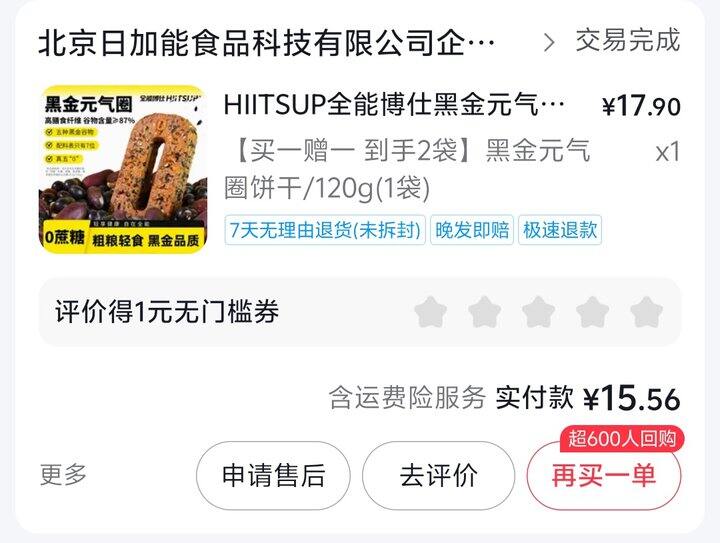720x543 pixels.
Task: Give five stars with the last star
Action: [647, 312]
